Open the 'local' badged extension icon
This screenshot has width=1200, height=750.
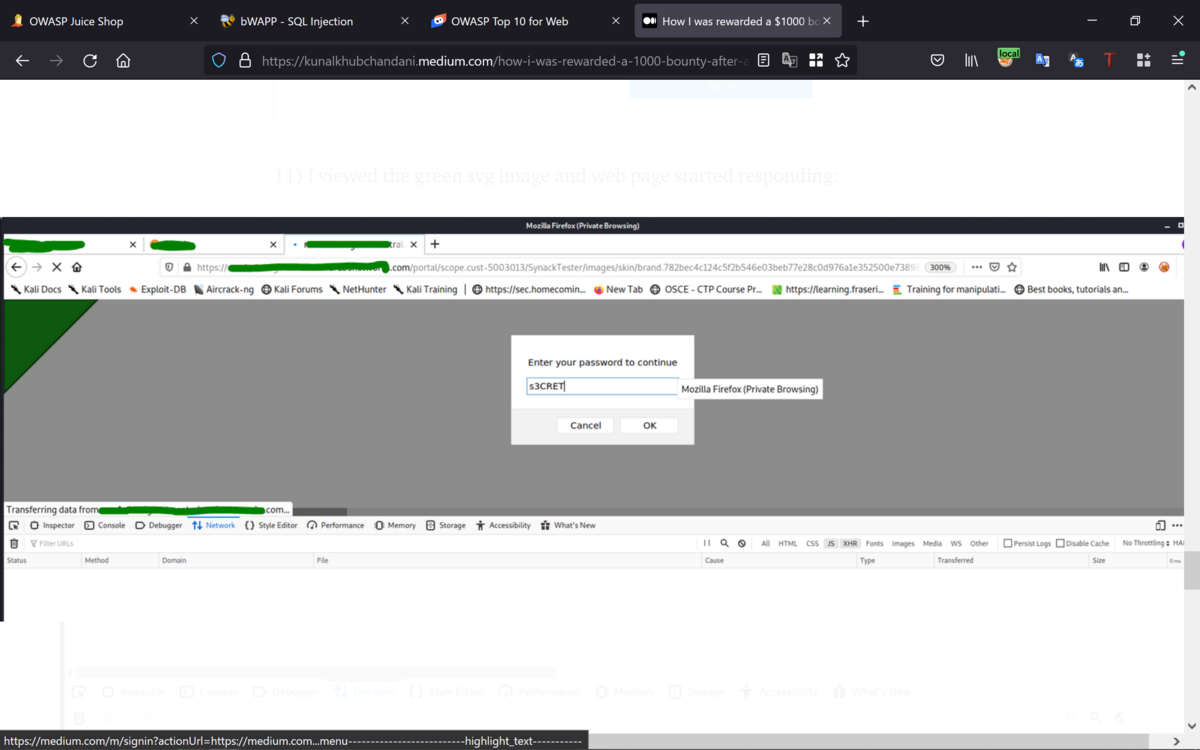point(1007,59)
